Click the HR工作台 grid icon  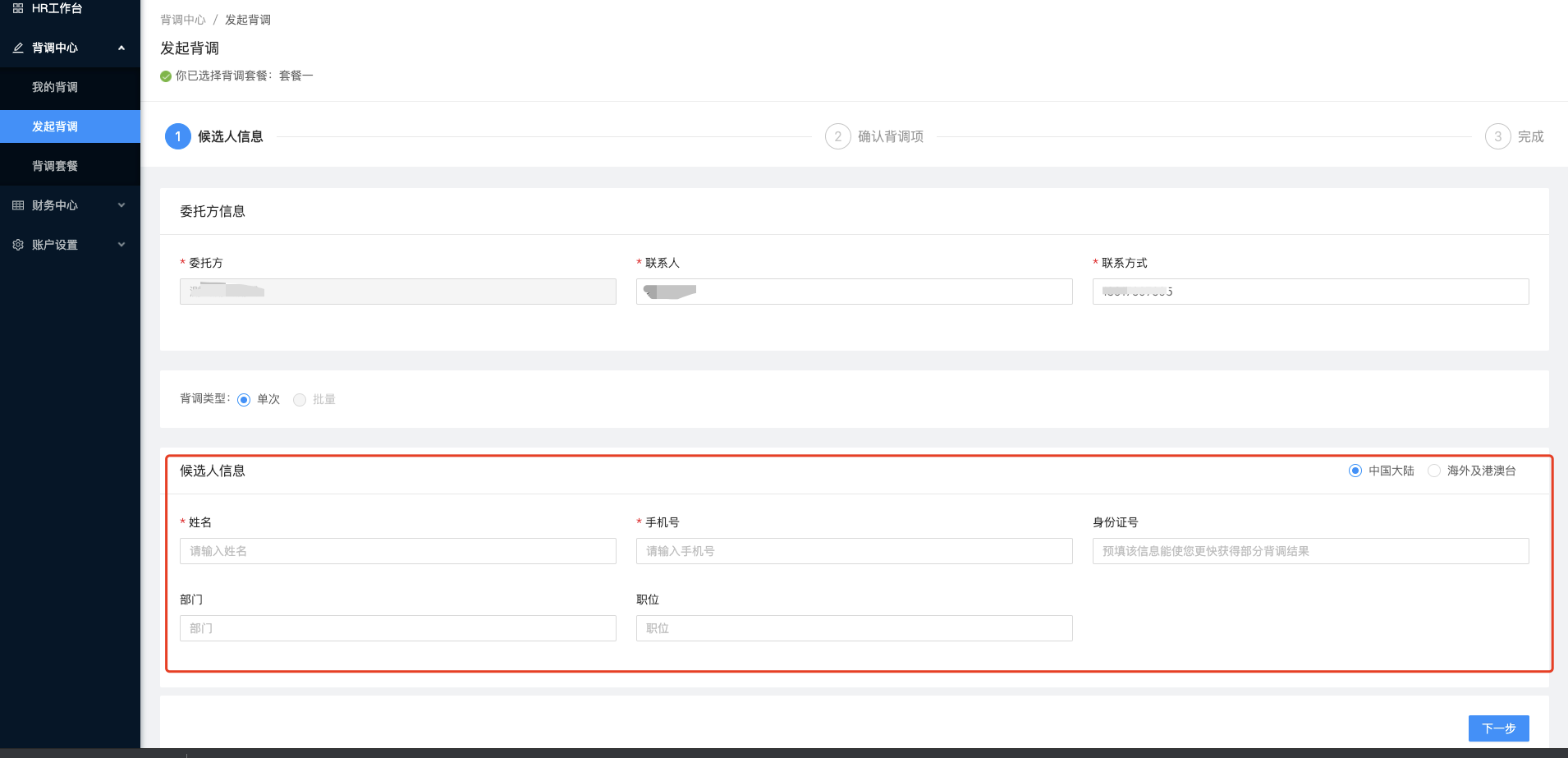(18, 8)
